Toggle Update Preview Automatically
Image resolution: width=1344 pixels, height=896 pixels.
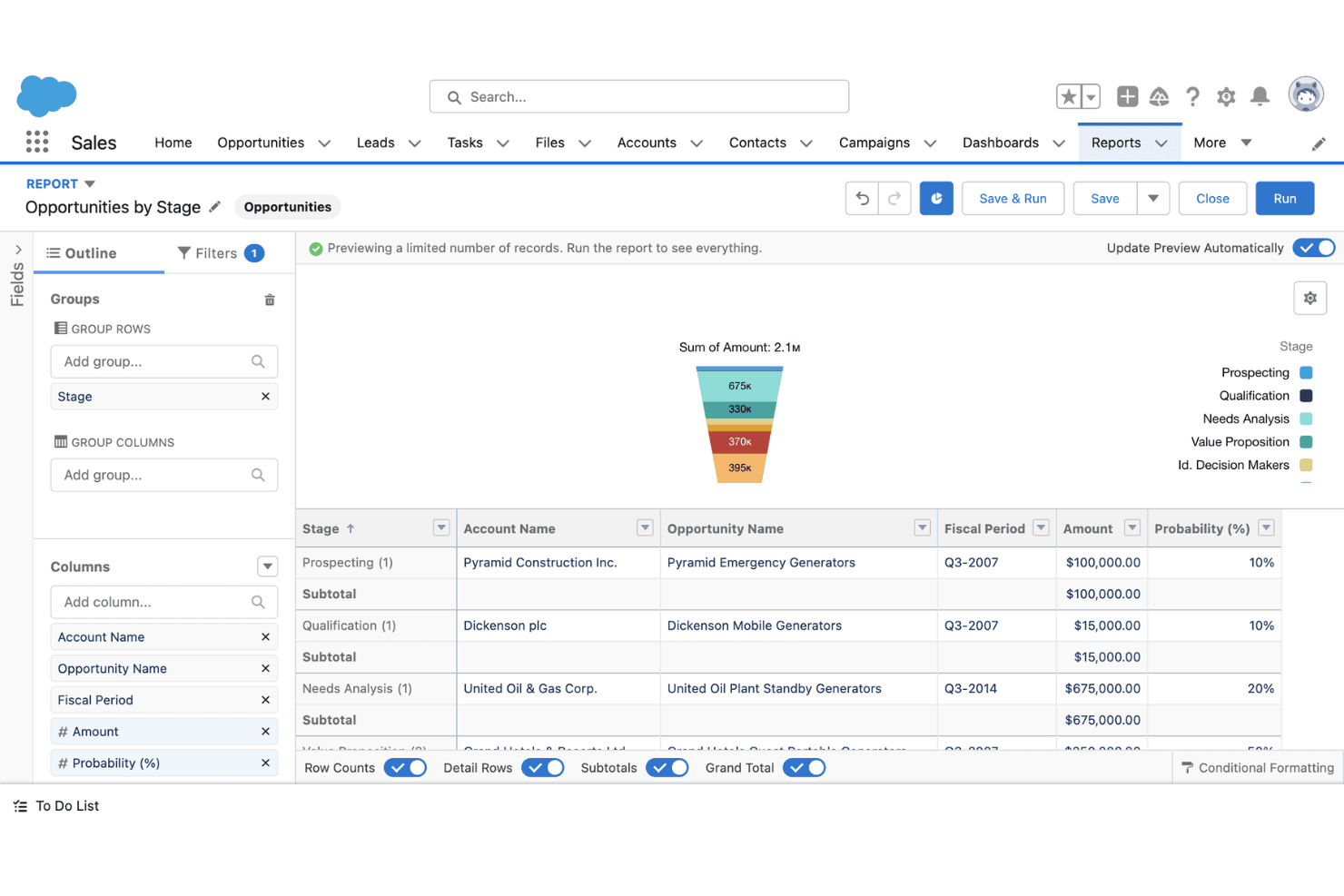tap(1314, 248)
